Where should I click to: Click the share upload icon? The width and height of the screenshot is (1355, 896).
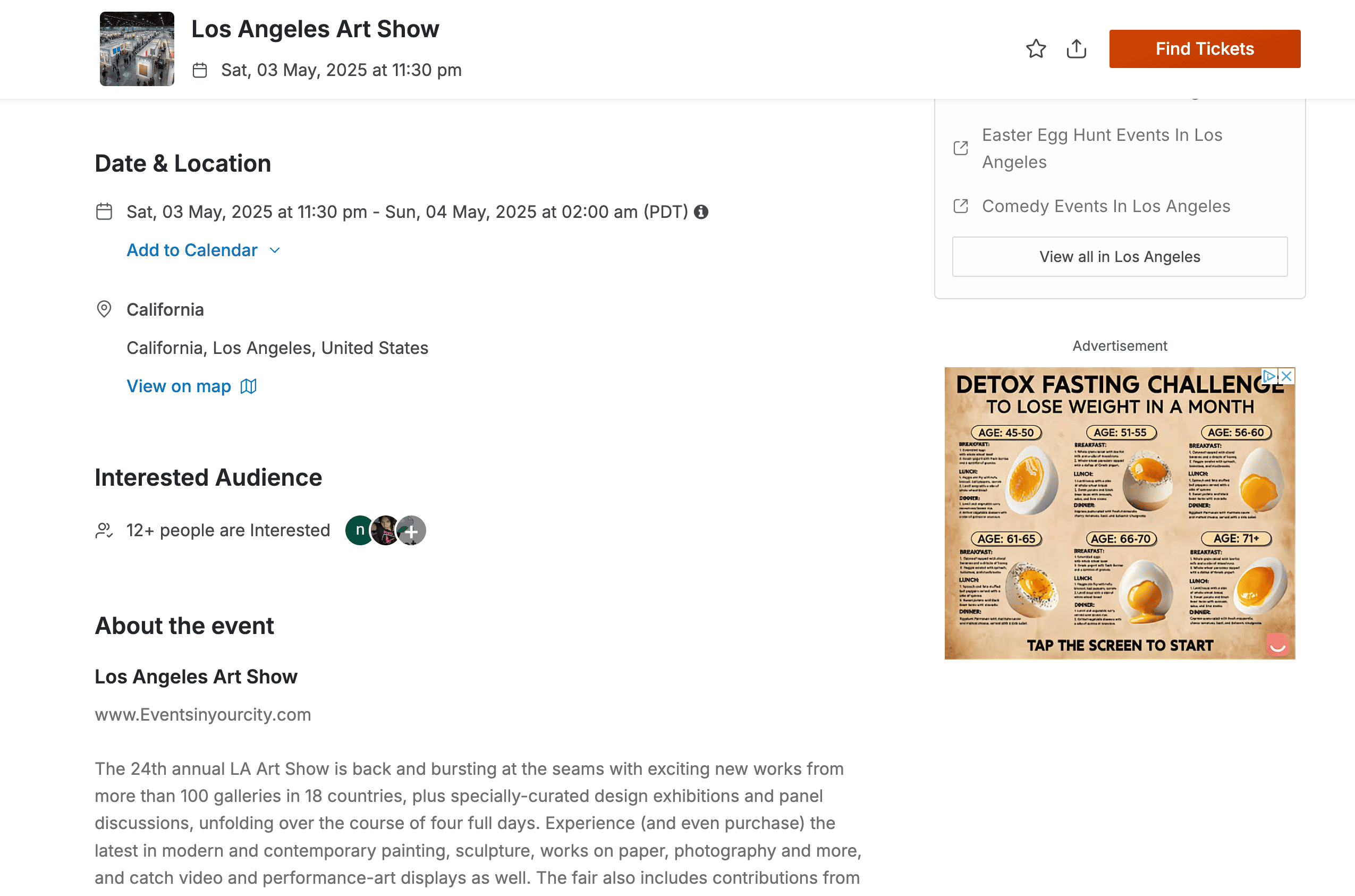1075,48
